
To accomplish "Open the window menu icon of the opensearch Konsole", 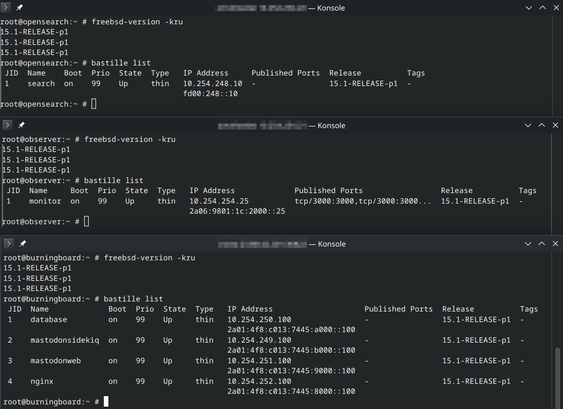I will tap(5, 7).
